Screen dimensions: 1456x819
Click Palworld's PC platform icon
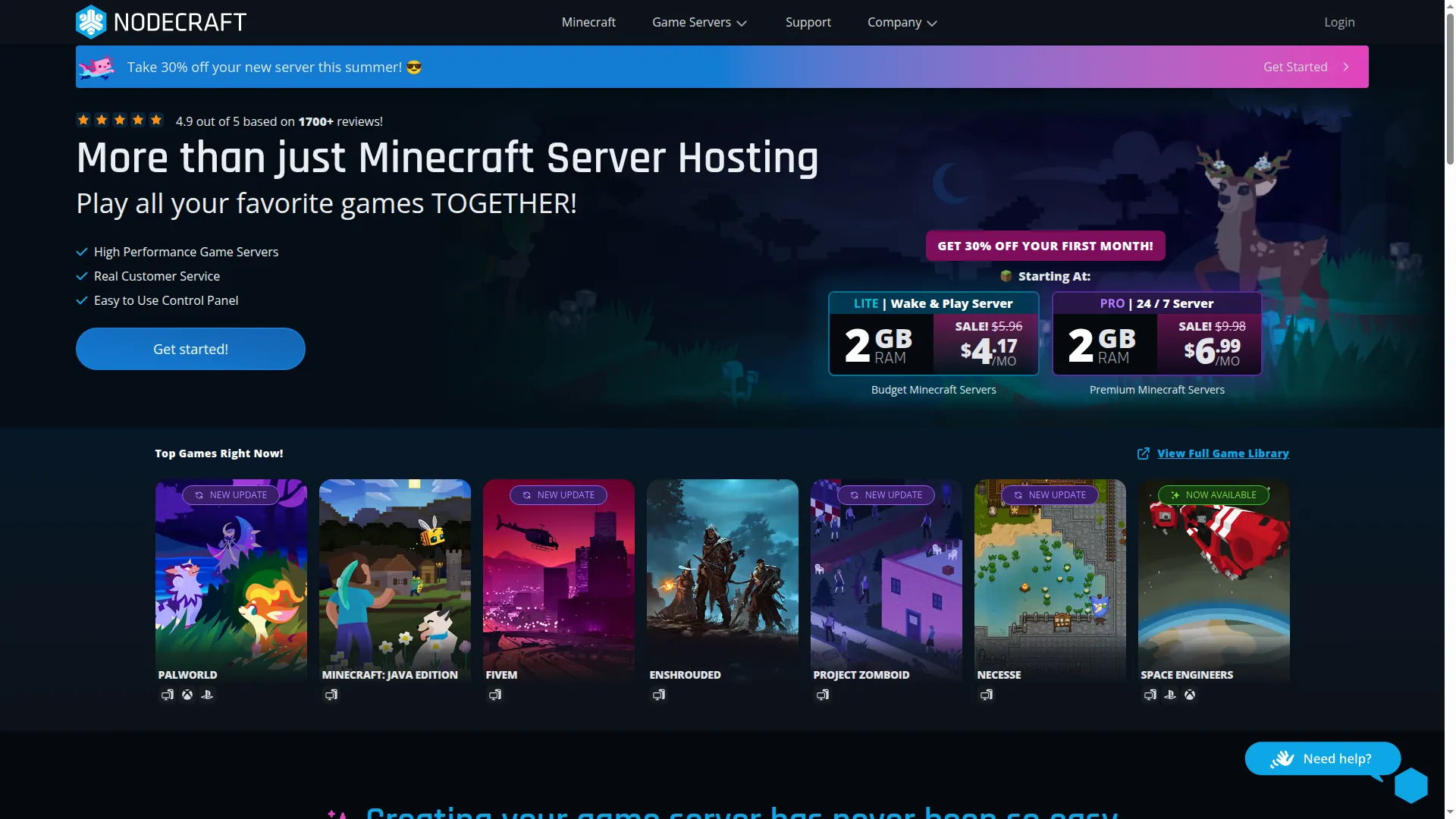click(x=168, y=695)
